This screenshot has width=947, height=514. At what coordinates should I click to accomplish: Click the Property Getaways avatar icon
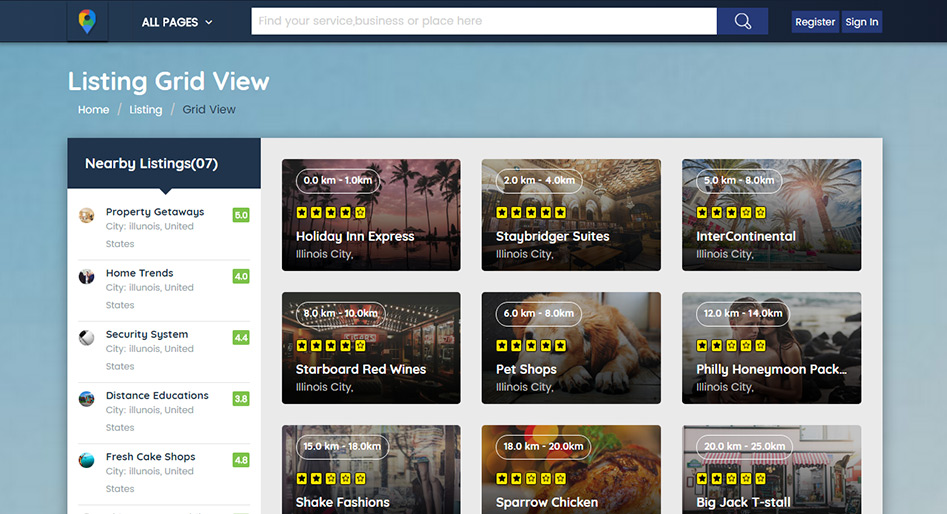pyautogui.click(x=86, y=215)
